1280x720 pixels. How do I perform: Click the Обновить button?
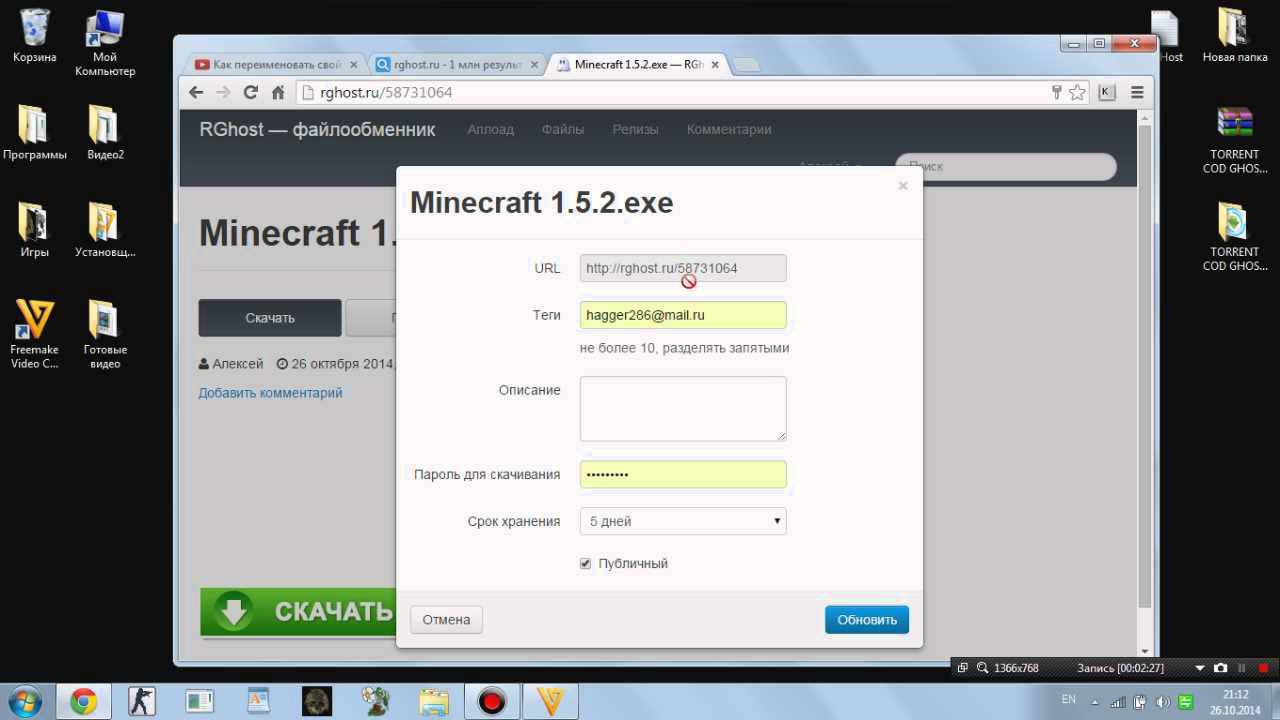point(867,619)
